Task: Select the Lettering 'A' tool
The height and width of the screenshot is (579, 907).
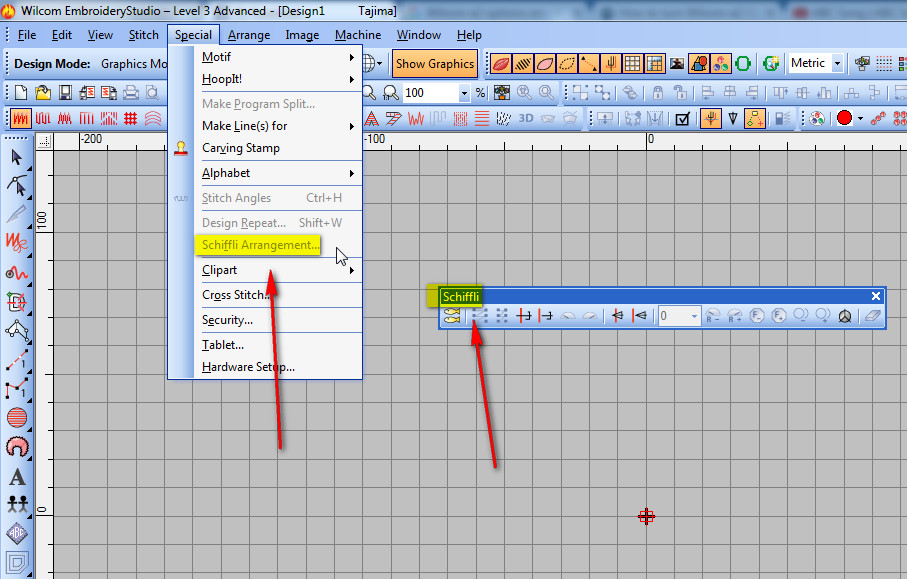Action: [x=17, y=477]
